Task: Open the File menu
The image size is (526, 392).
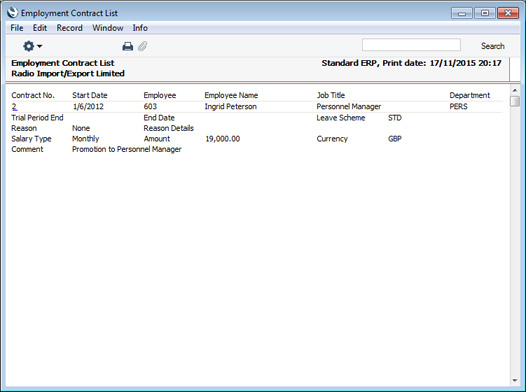Action: point(17,28)
